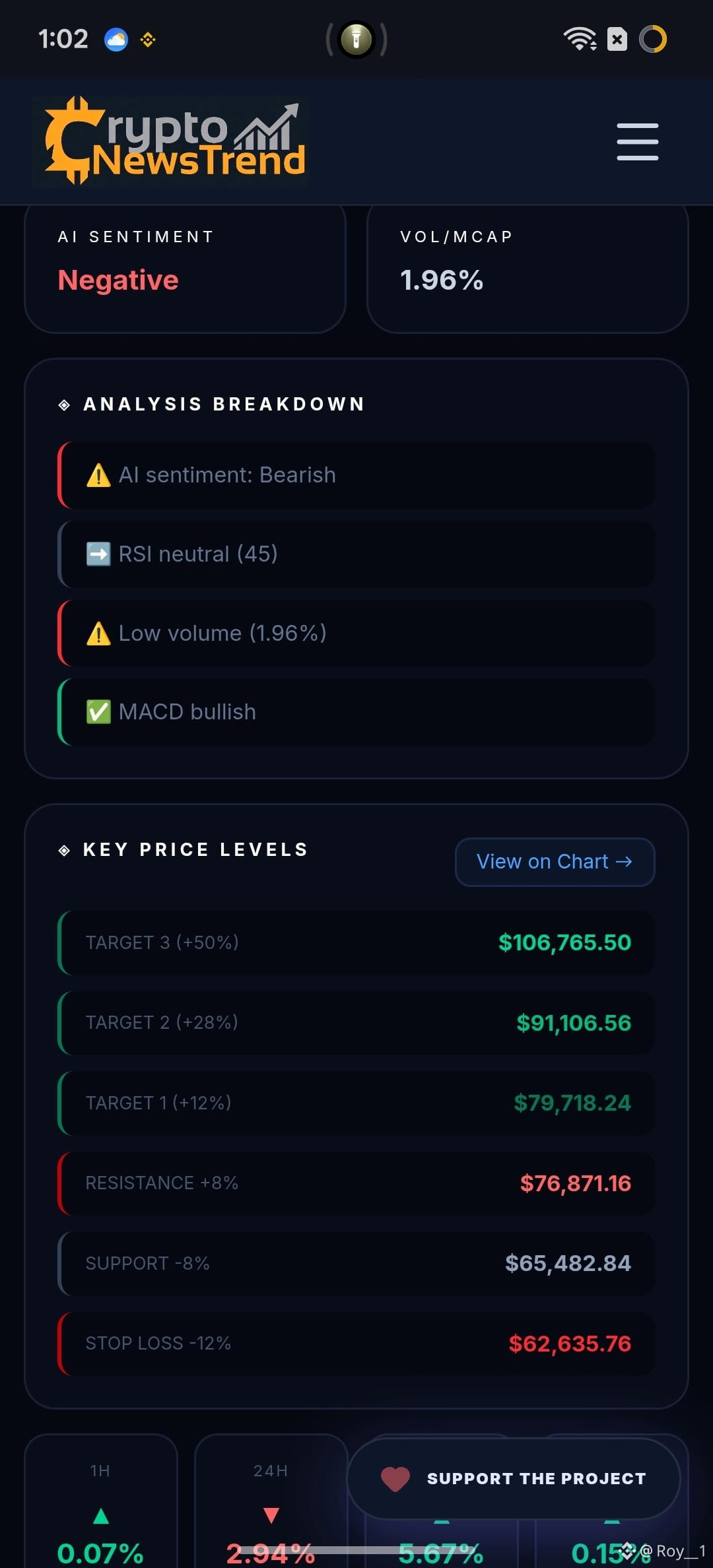Image resolution: width=713 pixels, height=1568 pixels.
Task: Select the AI Sentiment Negative card
Action: [x=186, y=268]
